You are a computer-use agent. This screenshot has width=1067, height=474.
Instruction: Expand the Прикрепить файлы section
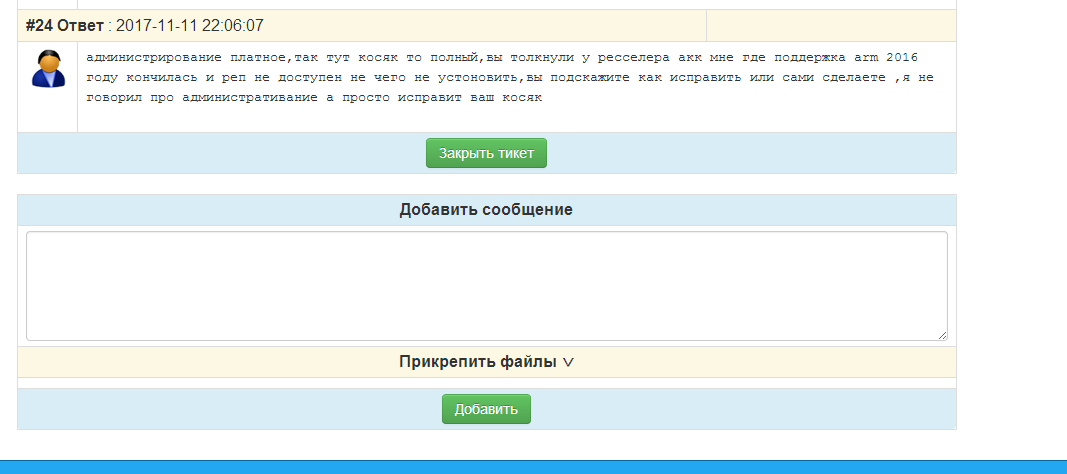477,362
